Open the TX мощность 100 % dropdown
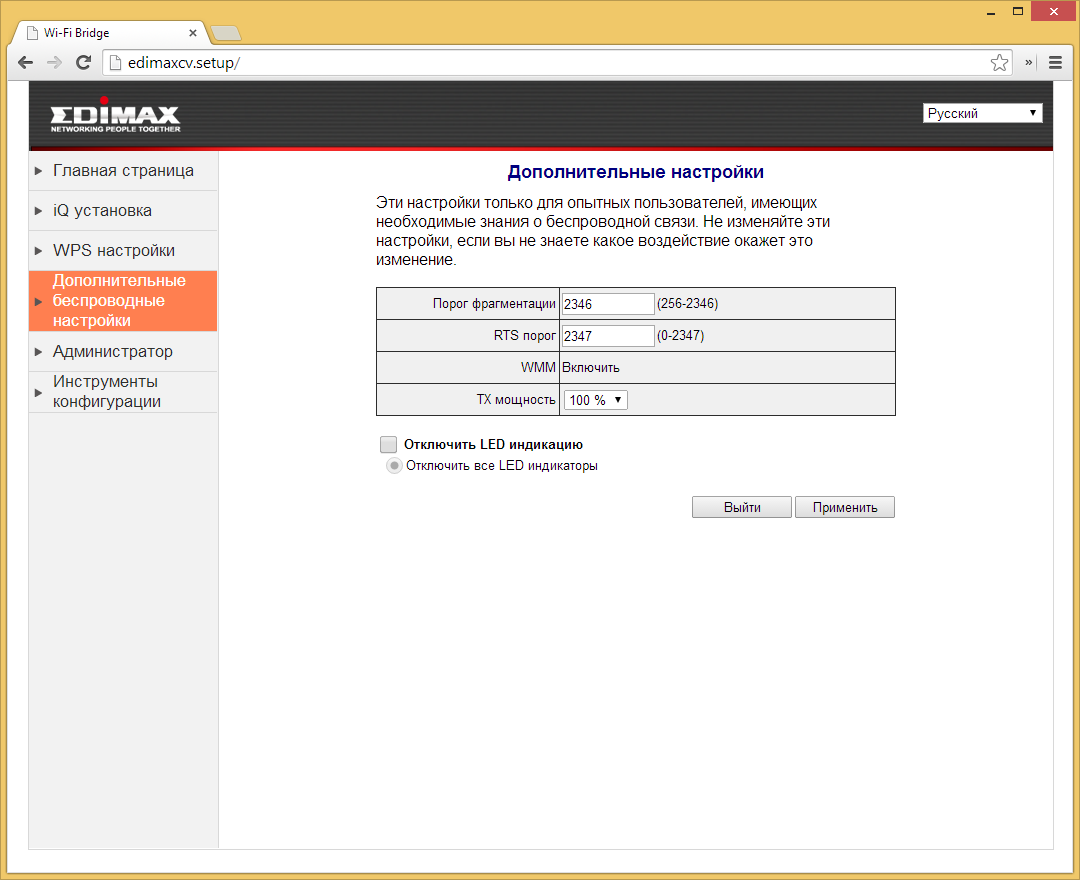Viewport: 1080px width, 880px height. tap(595, 400)
